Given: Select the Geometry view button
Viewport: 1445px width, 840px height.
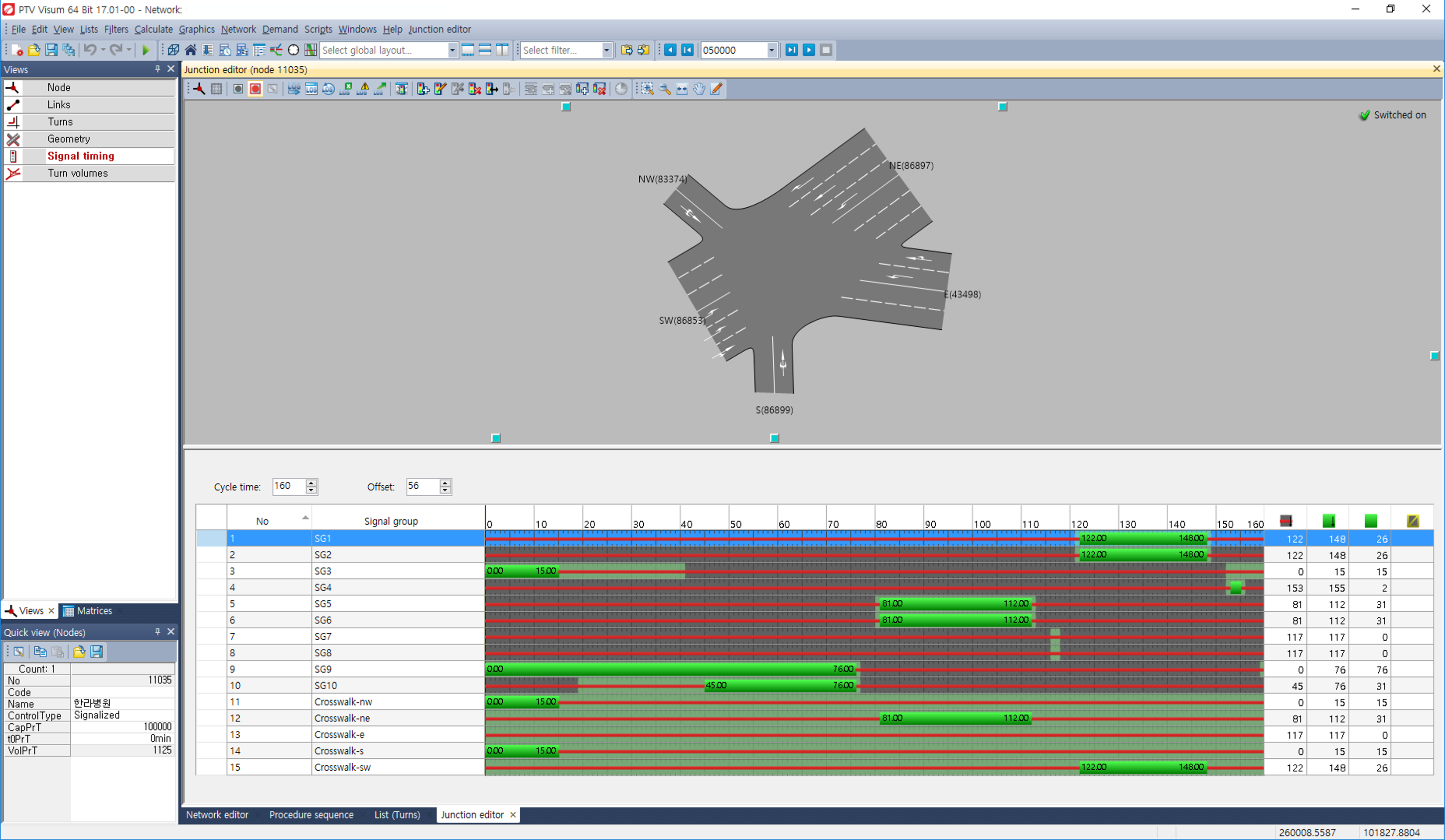Looking at the screenshot, I should 69,139.
